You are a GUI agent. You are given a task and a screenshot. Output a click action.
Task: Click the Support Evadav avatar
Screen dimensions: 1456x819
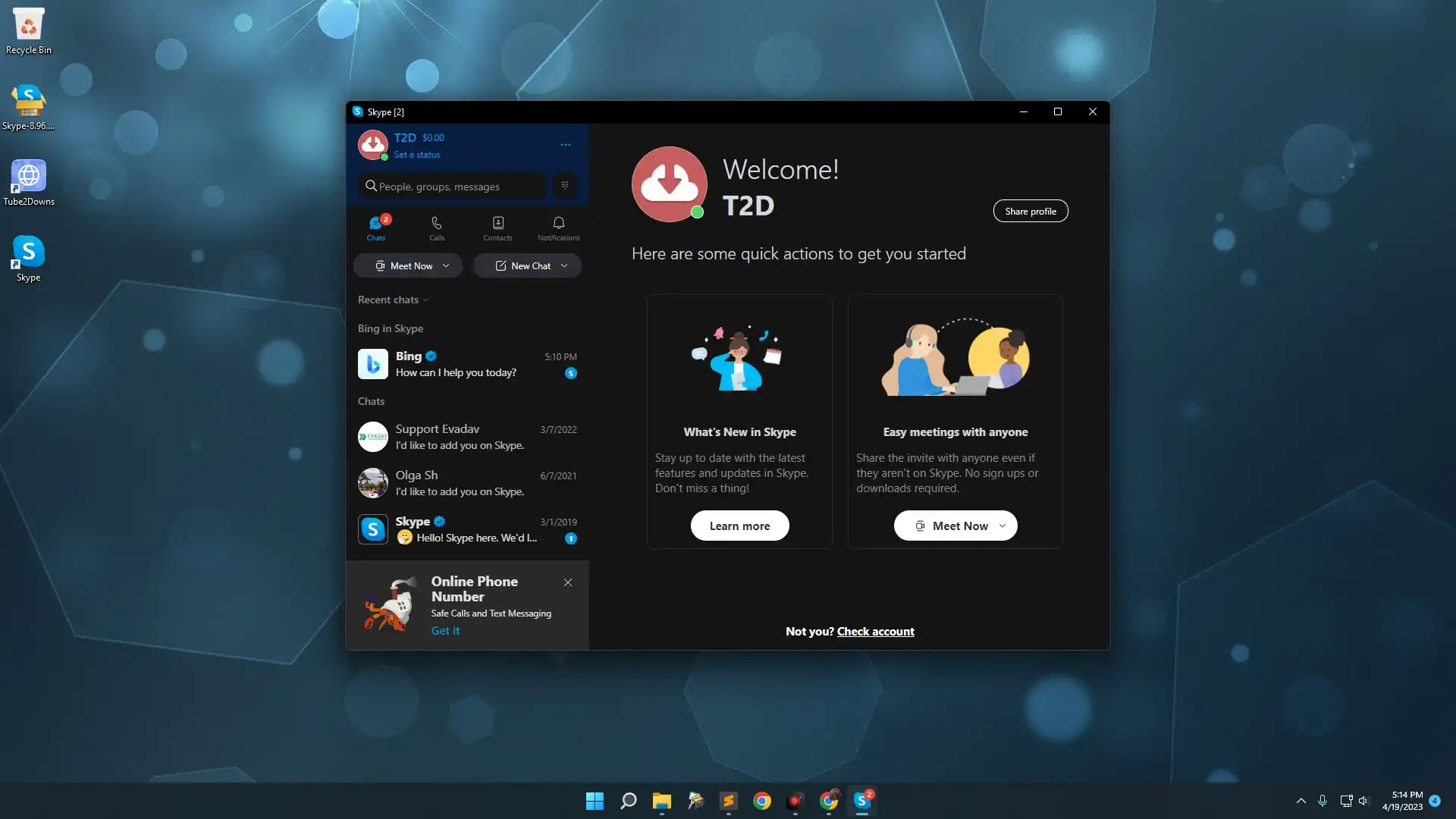click(373, 438)
